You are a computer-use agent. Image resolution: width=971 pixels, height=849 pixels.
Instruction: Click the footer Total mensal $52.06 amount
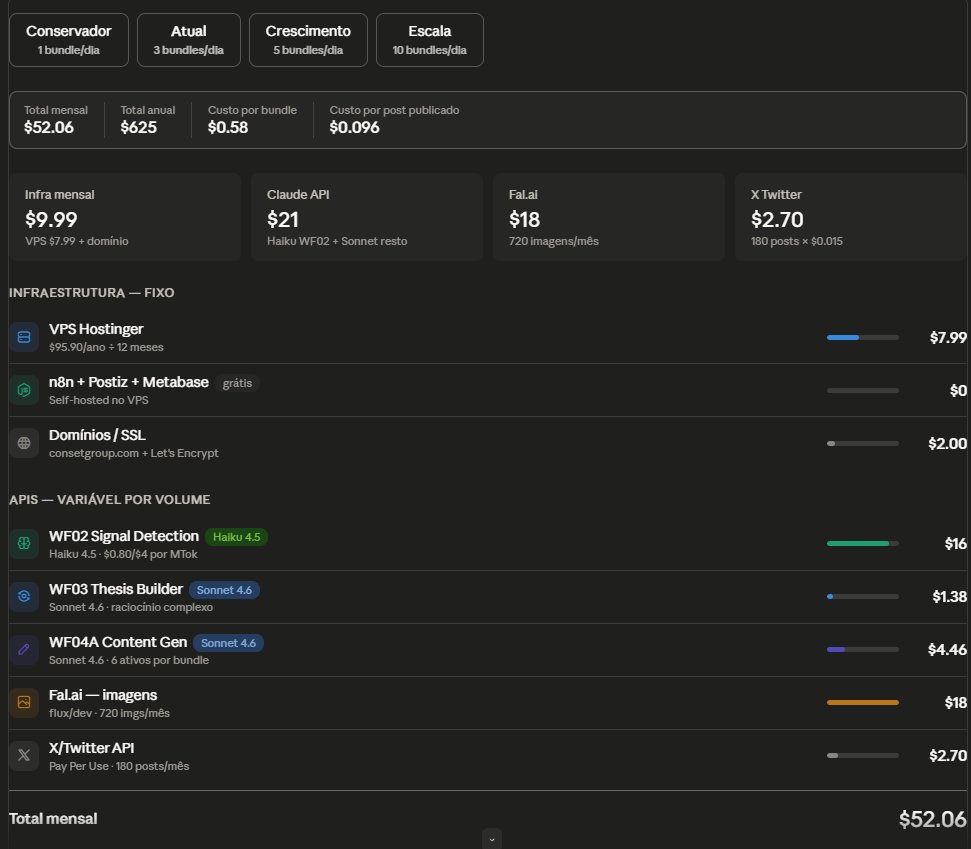933,819
